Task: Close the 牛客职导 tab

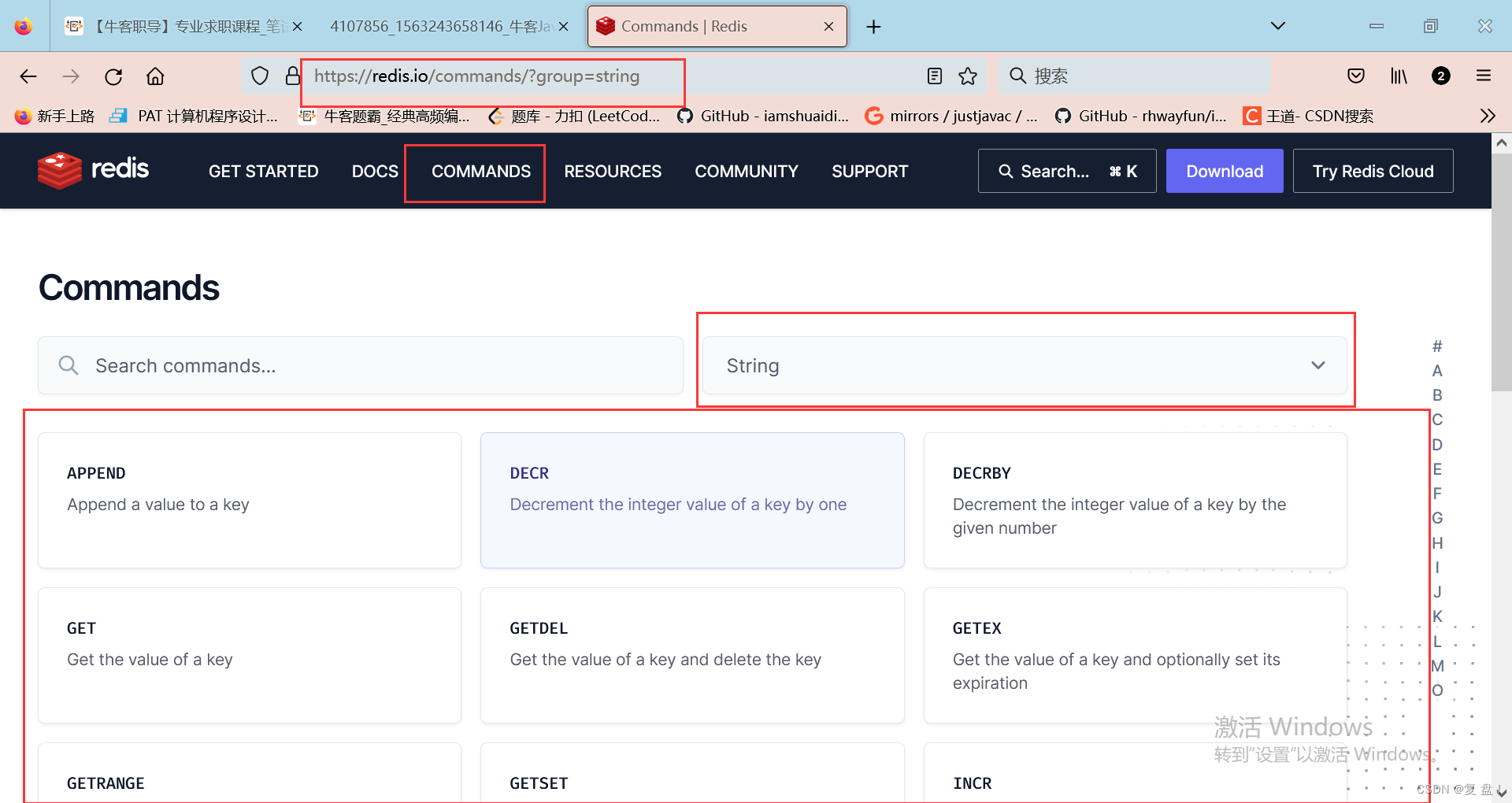Action: coord(297,26)
